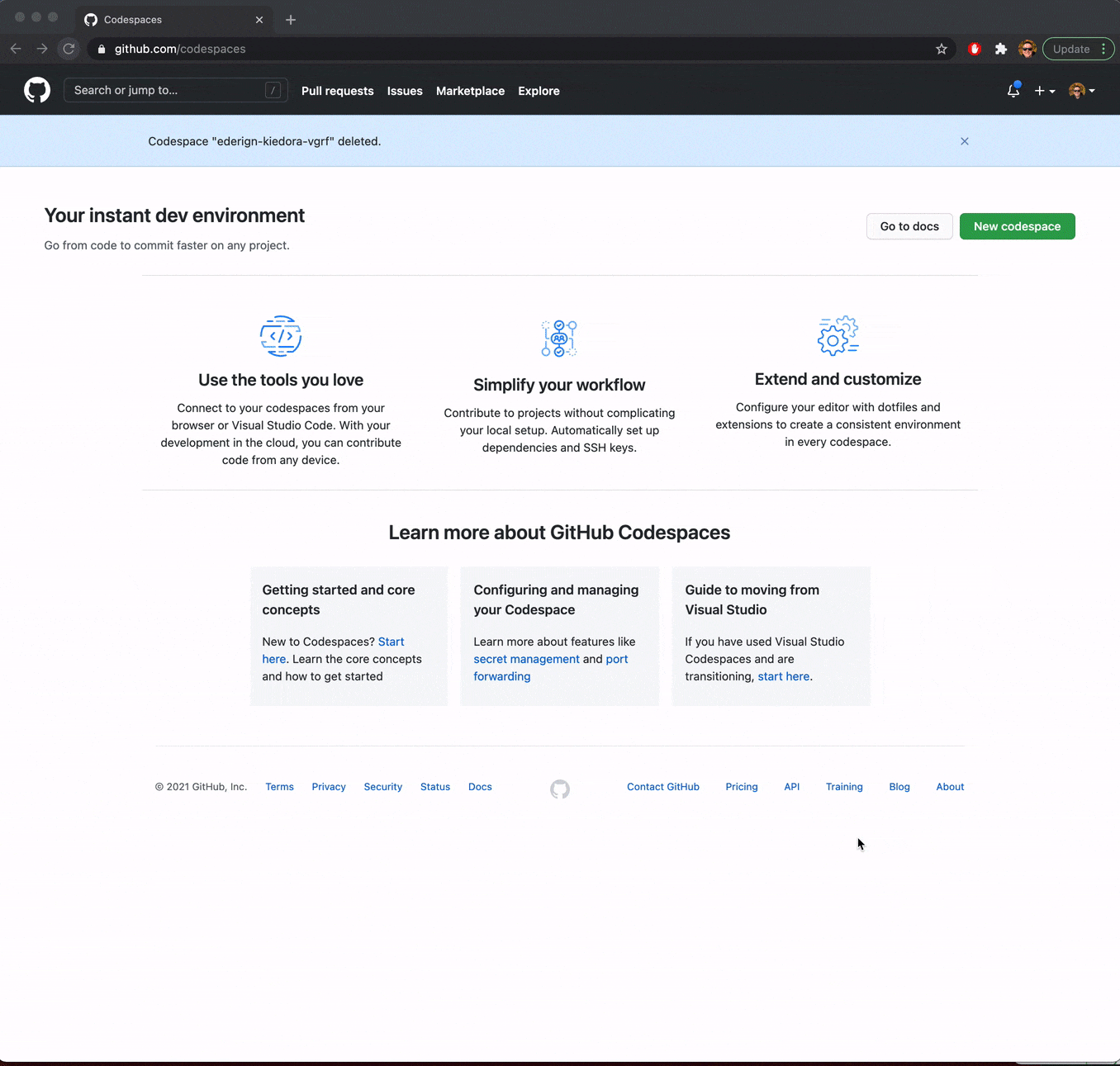Screen dimensions: 1120x1066
Task: Navigate to Explore in the header
Action: coord(539,91)
